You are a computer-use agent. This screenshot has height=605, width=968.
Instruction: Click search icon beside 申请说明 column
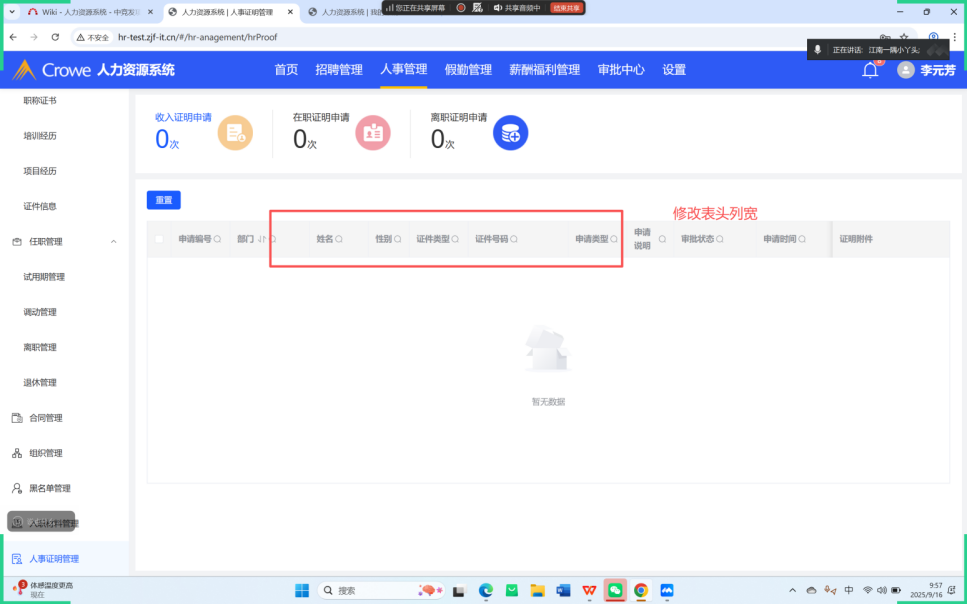(x=662, y=239)
